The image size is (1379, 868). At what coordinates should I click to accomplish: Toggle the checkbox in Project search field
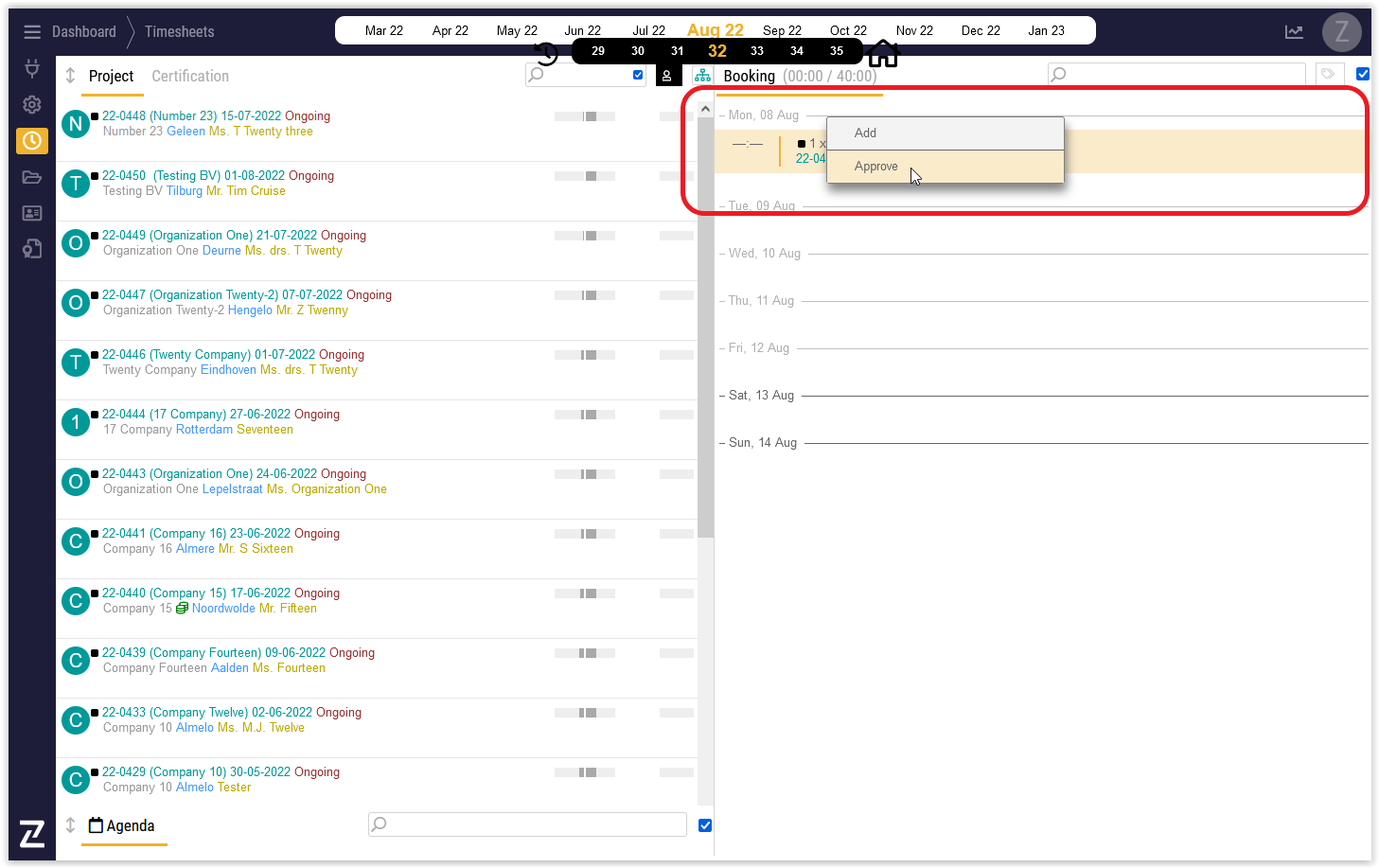(x=638, y=75)
